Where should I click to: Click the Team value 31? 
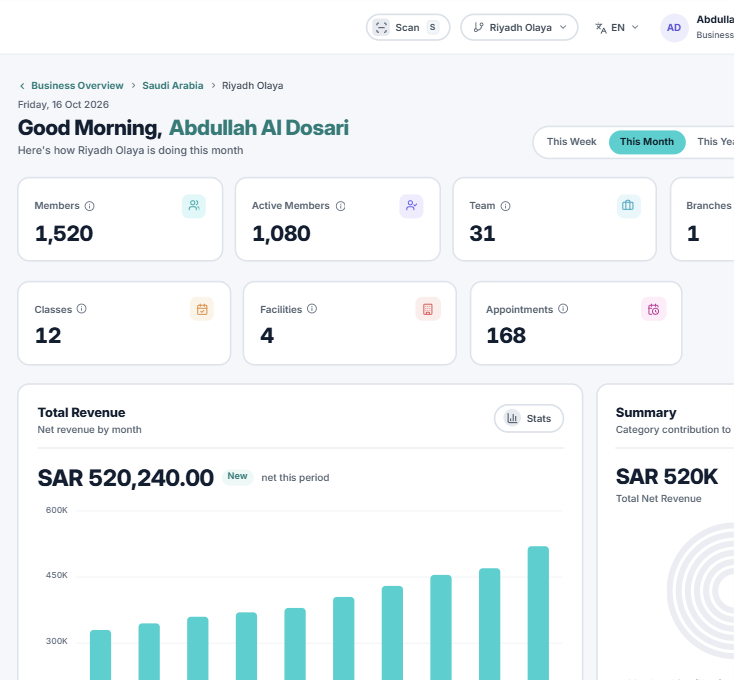click(482, 234)
